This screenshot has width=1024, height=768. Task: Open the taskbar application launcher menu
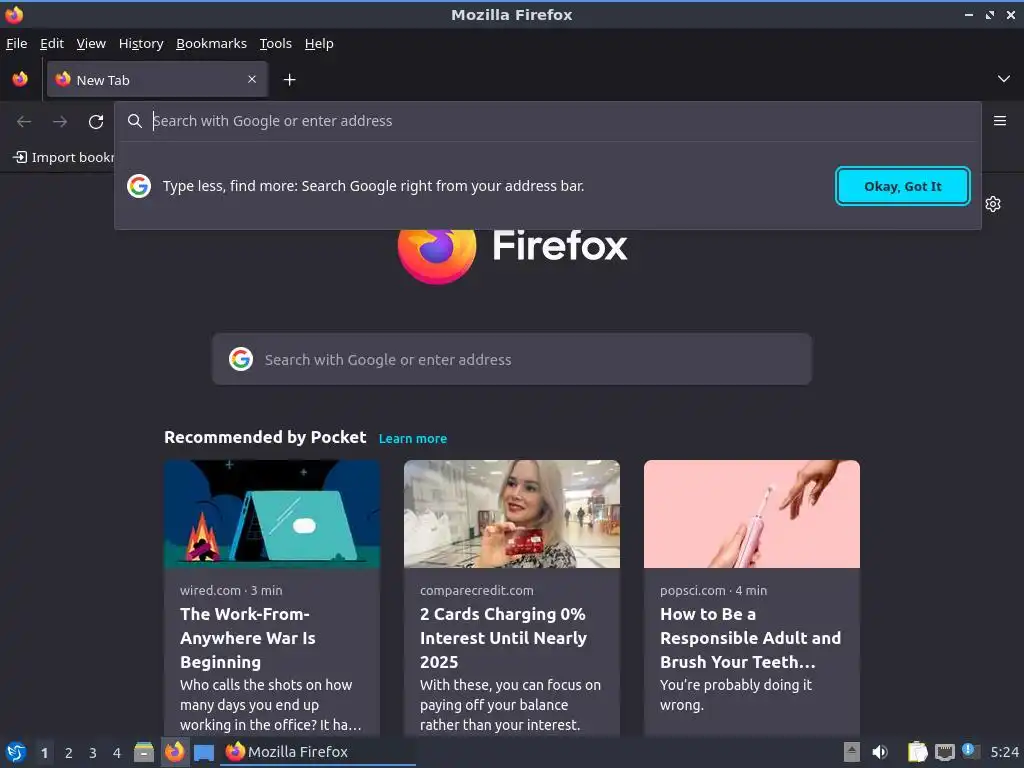coord(16,752)
